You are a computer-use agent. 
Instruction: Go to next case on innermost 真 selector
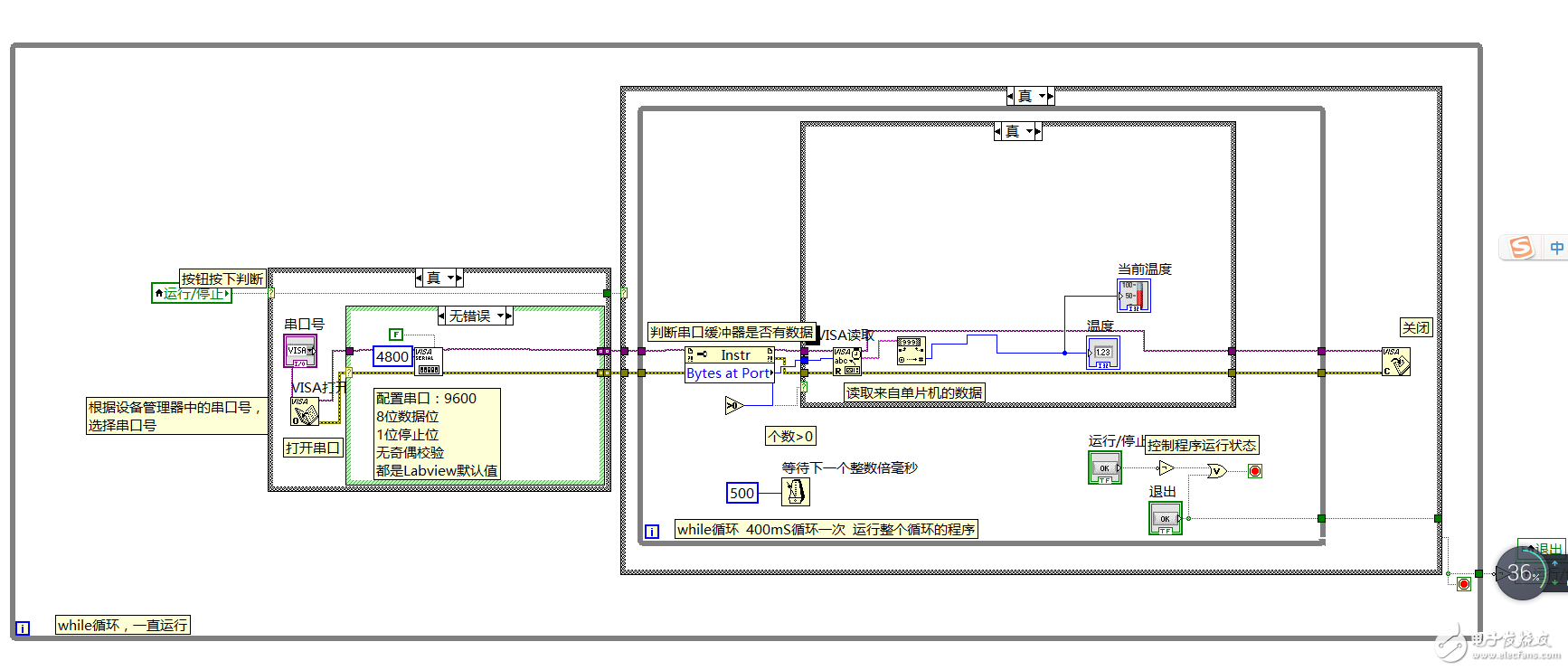[1038, 131]
